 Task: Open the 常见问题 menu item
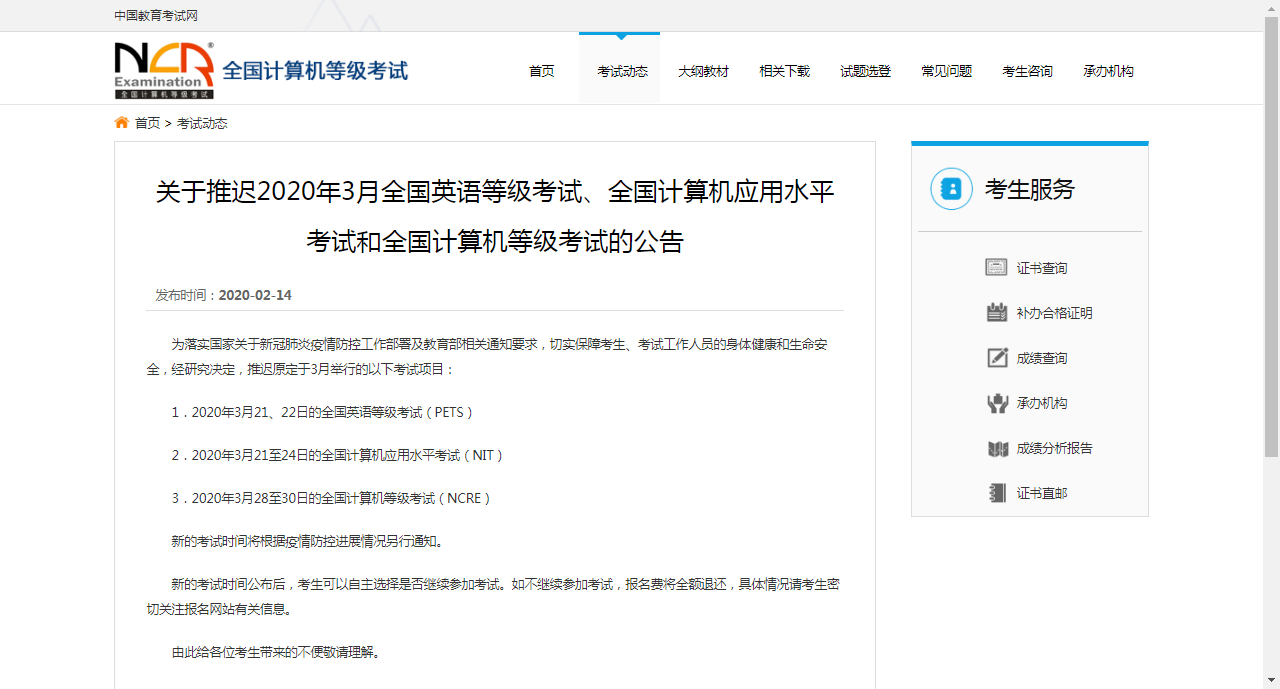click(946, 71)
